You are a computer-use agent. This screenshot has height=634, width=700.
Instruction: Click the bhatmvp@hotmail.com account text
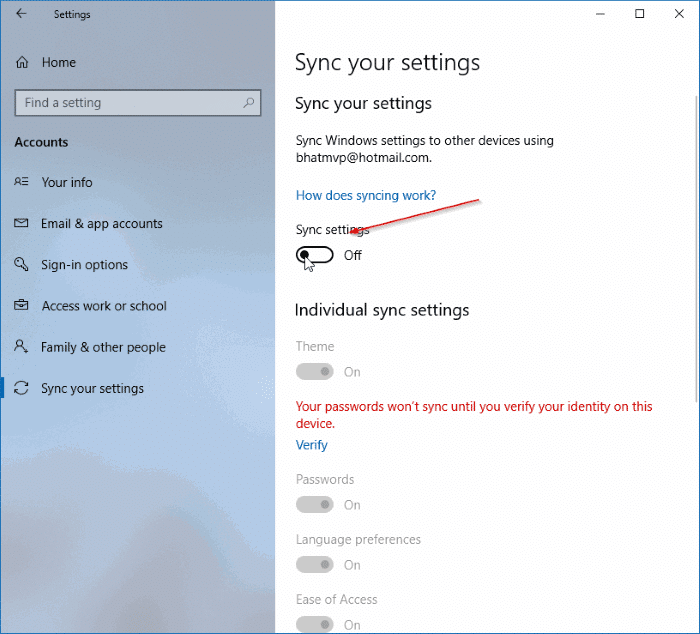[364, 158]
